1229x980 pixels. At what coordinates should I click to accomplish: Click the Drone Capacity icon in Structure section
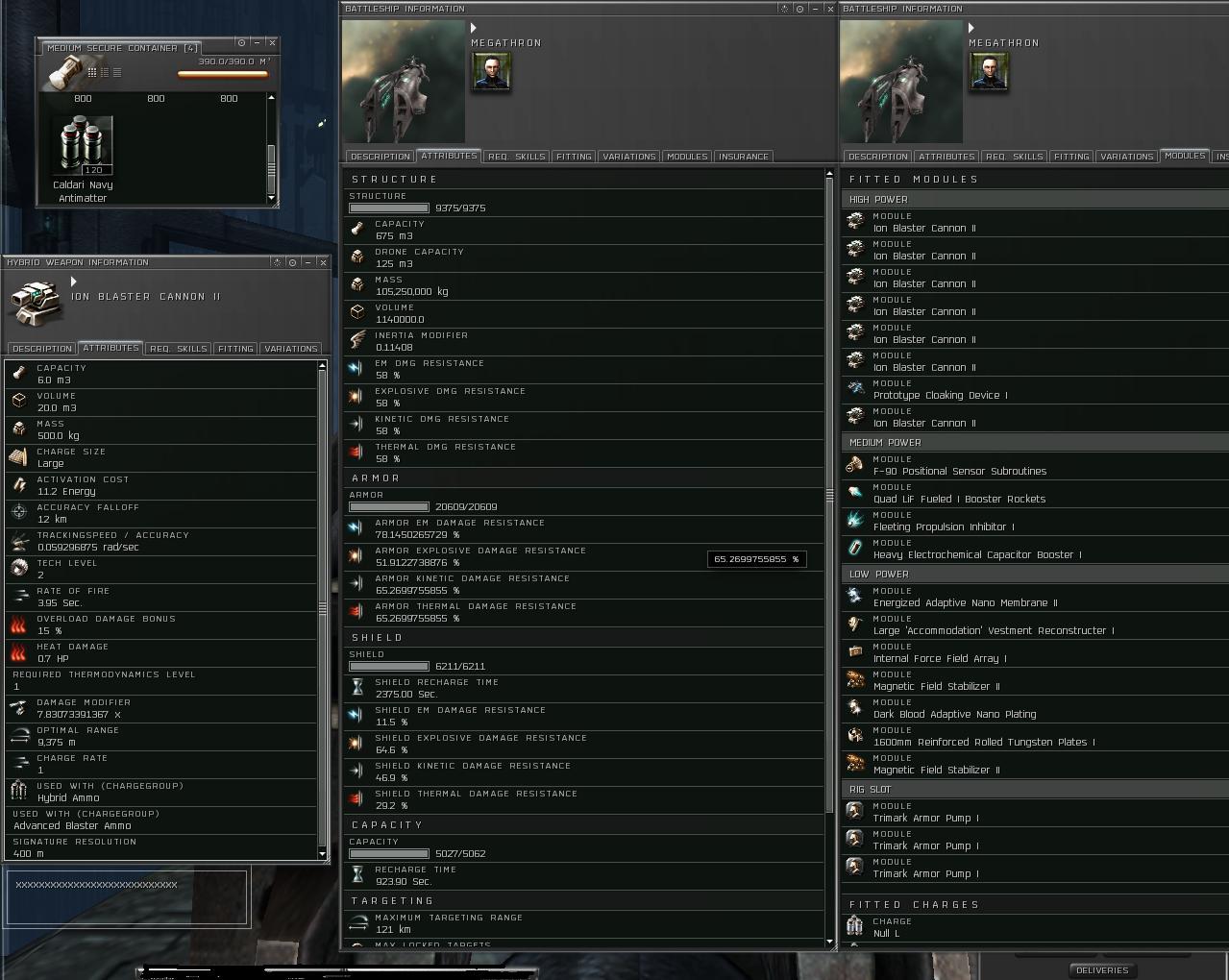(x=357, y=257)
